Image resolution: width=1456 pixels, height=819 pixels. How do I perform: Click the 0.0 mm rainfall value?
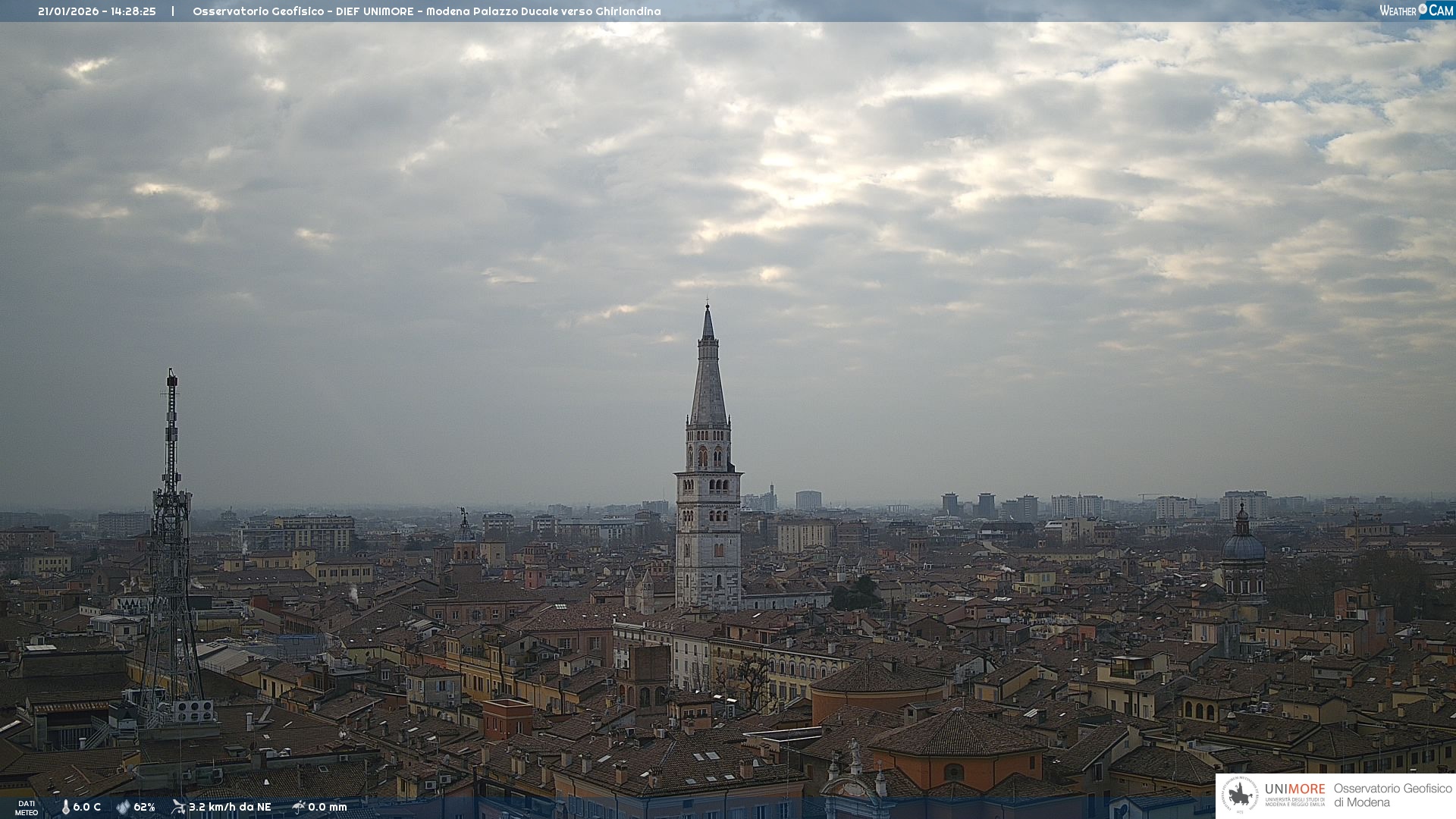pyautogui.click(x=328, y=807)
